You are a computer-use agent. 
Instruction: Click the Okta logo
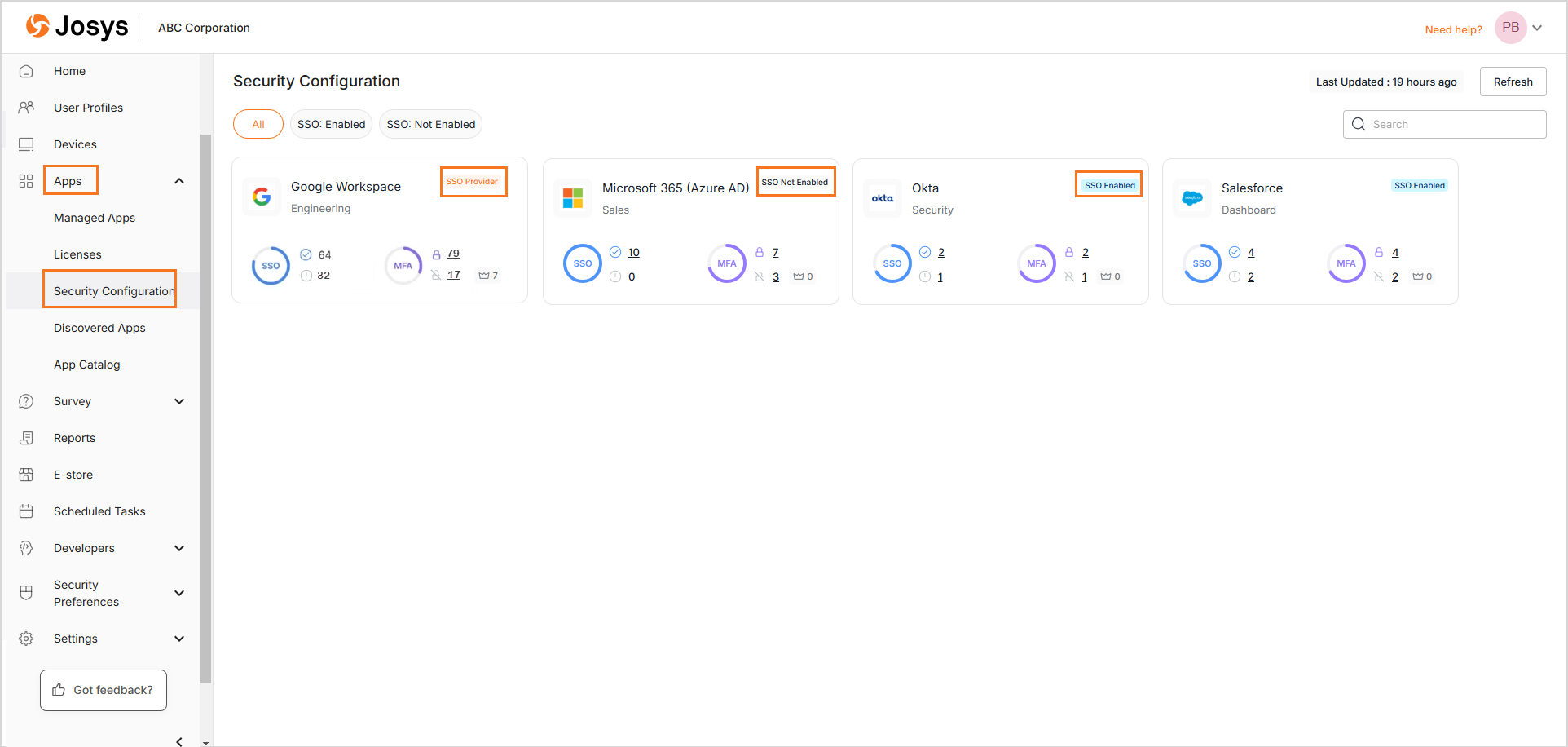pyautogui.click(x=883, y=198)
